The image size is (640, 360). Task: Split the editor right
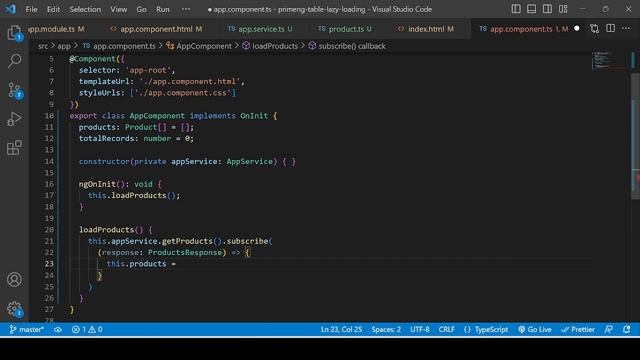(x=610, y=28)
